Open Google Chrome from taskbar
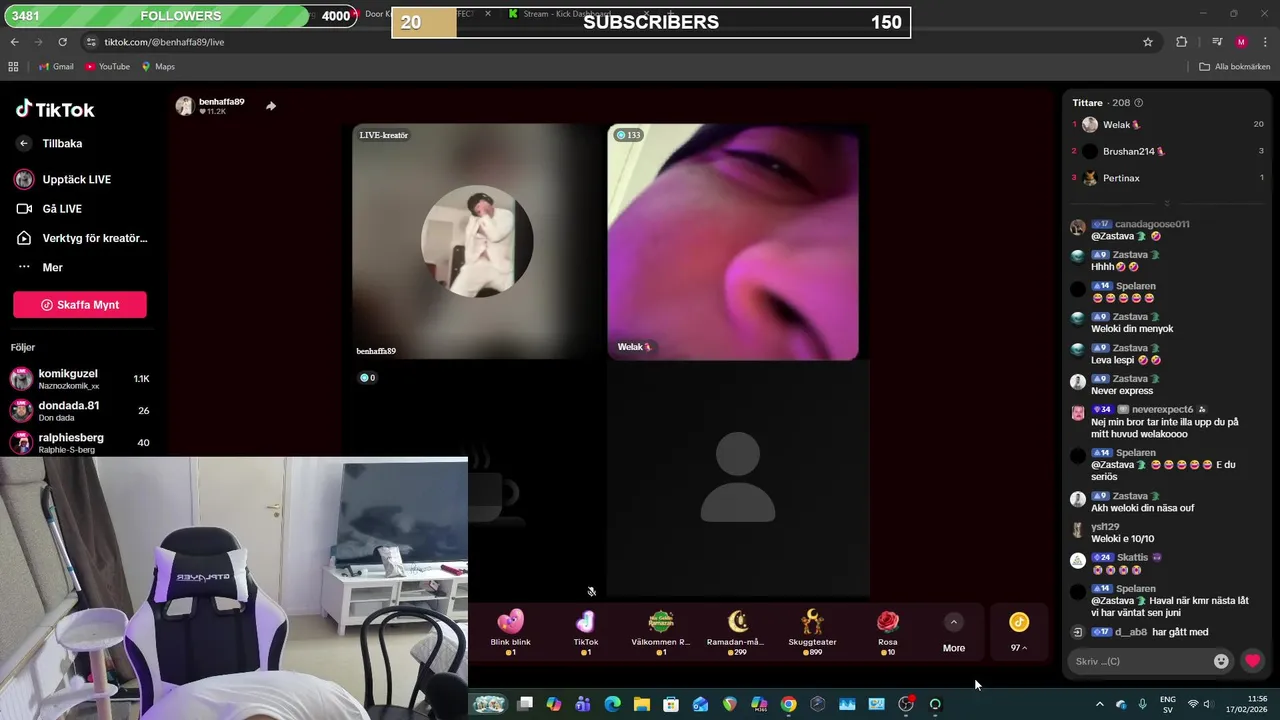 point(788,704)
